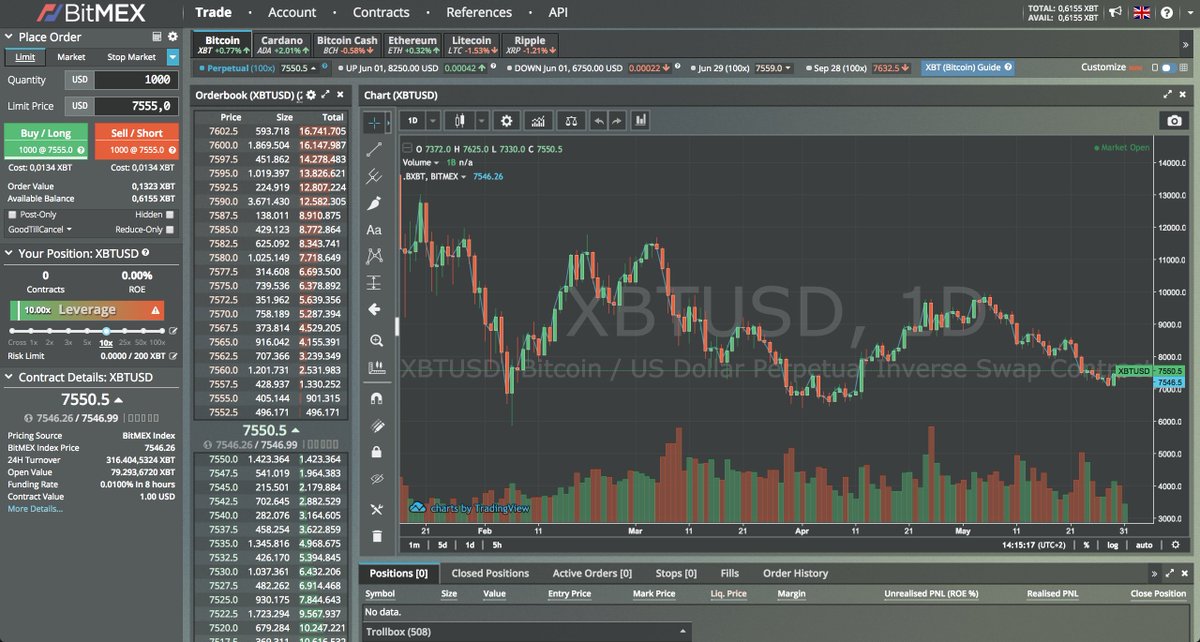Select the zoom in magnifier tool
Screen dimensions: 1200x642
tap(376, 340)
